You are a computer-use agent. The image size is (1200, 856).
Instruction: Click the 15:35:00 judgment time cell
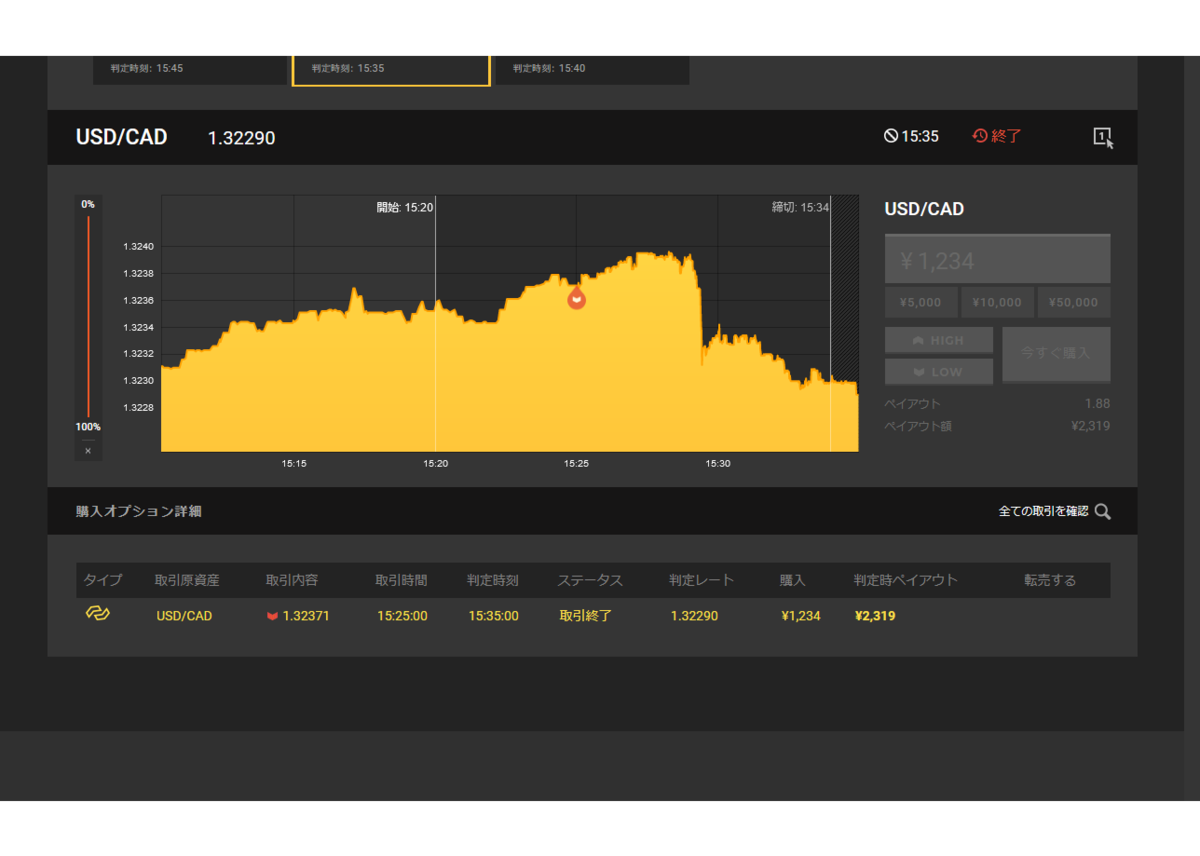pyautogui.click(x=493, y=616)
